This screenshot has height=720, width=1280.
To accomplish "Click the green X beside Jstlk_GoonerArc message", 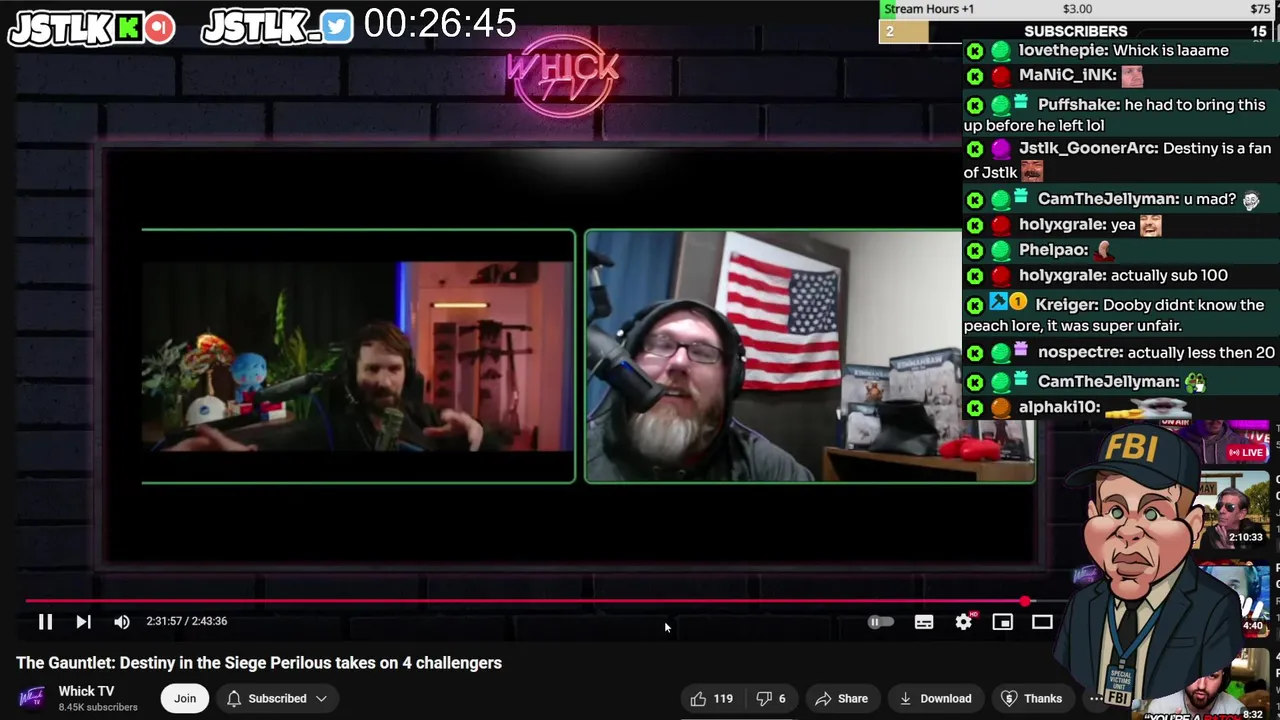I will click(x=975, y=149).
